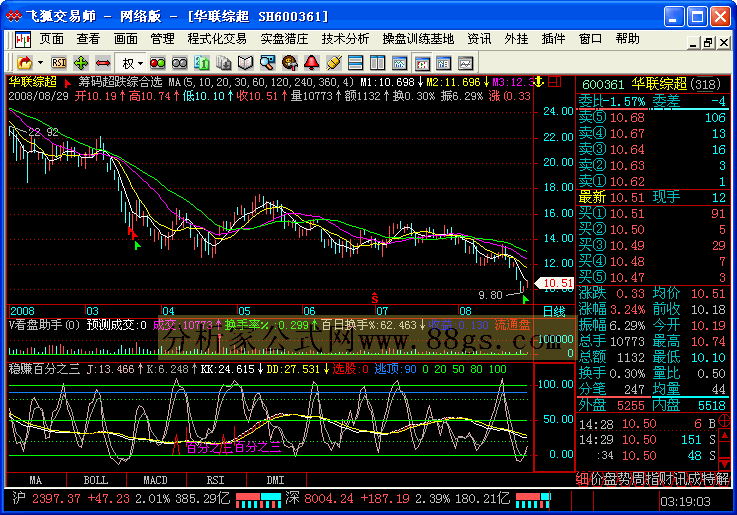This screenshot has height=515, width=737.
Task: Click the red flag marker on the March candles
Action: (132, 232)
